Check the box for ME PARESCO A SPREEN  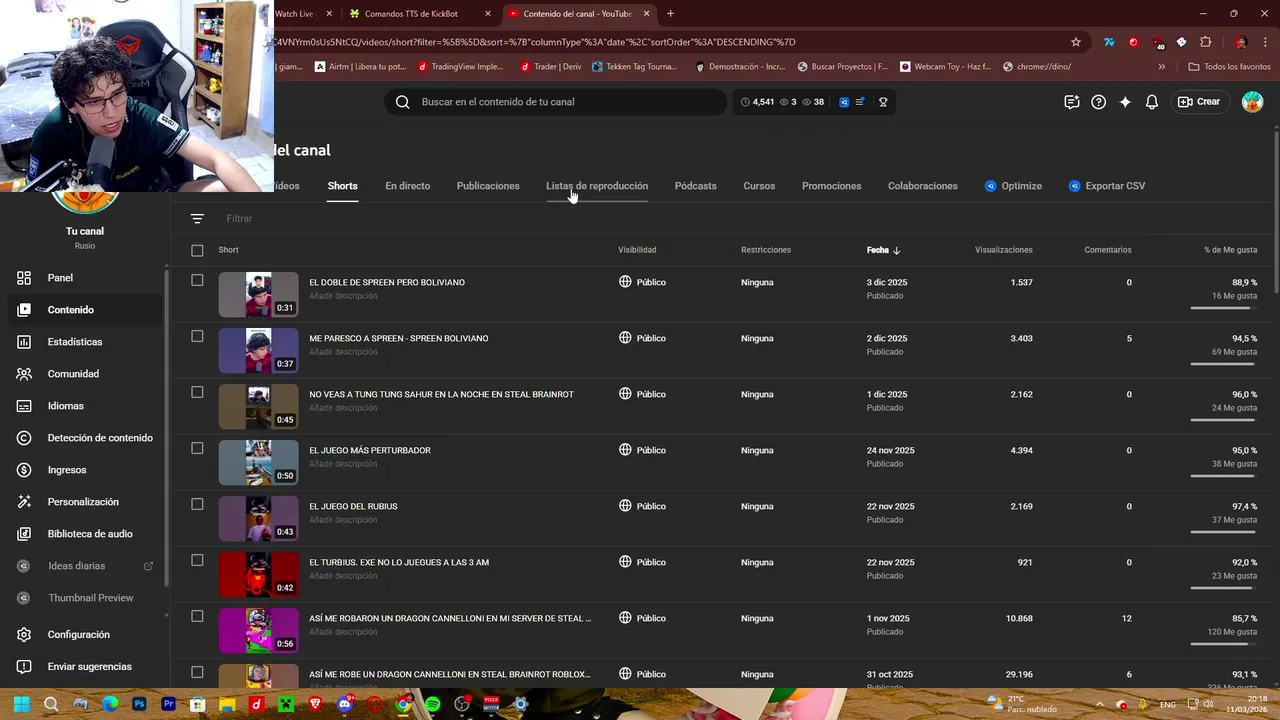point(197,337)
